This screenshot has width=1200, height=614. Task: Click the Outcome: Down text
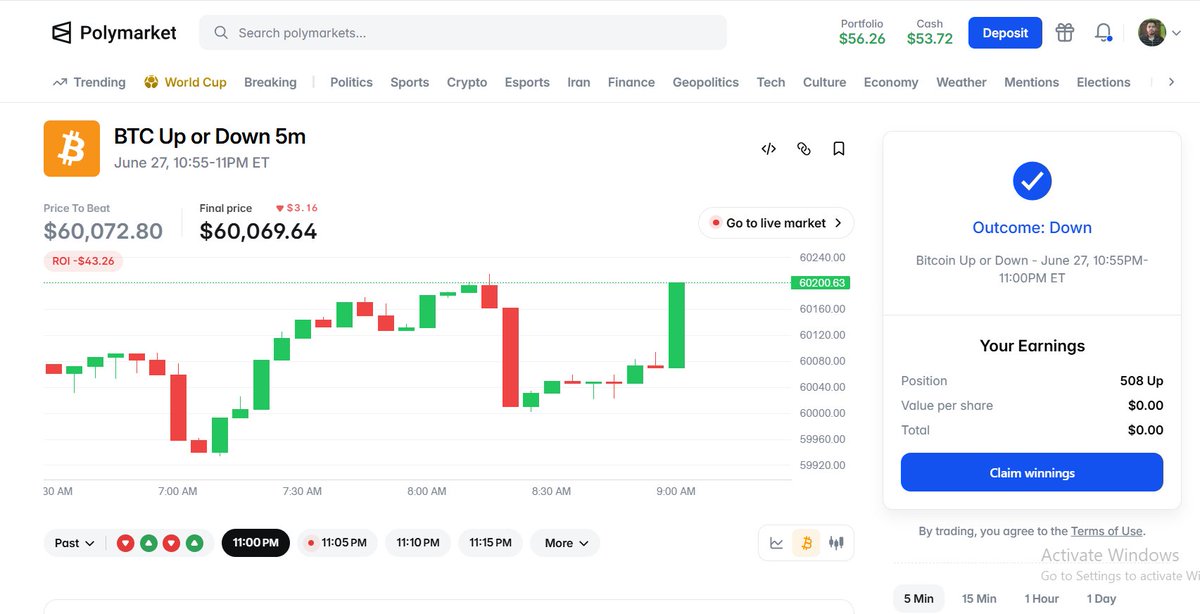click(1032, 228)
